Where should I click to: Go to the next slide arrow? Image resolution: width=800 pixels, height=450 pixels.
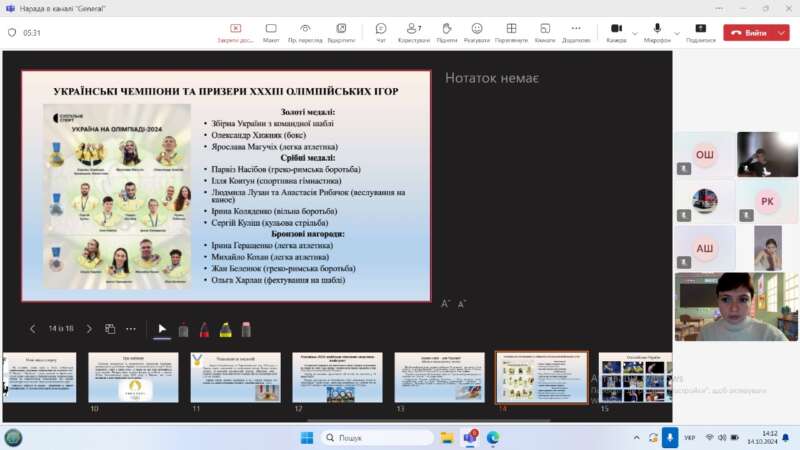click(x=89, y=329)
